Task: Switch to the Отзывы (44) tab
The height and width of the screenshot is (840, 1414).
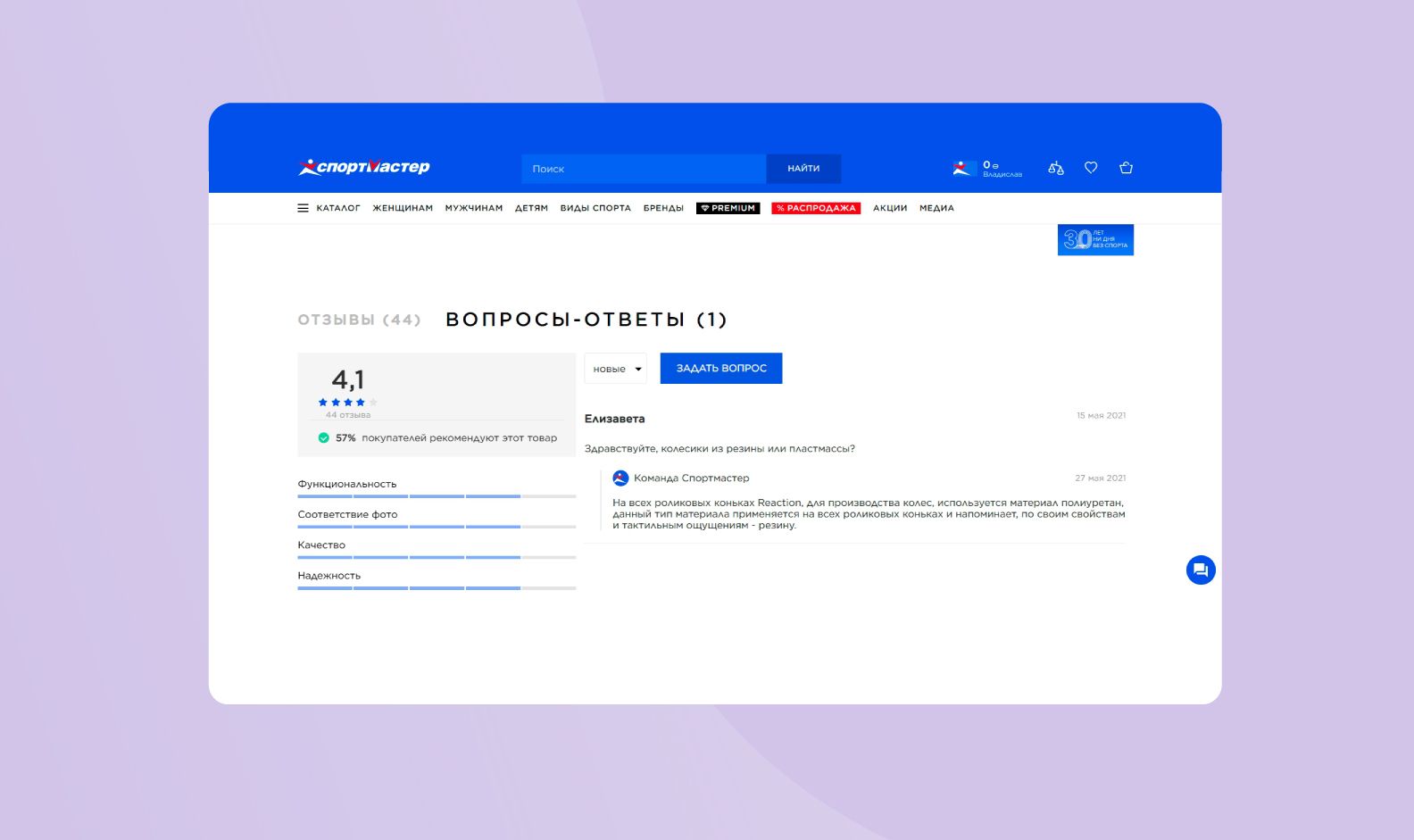Action: (359, 320)
